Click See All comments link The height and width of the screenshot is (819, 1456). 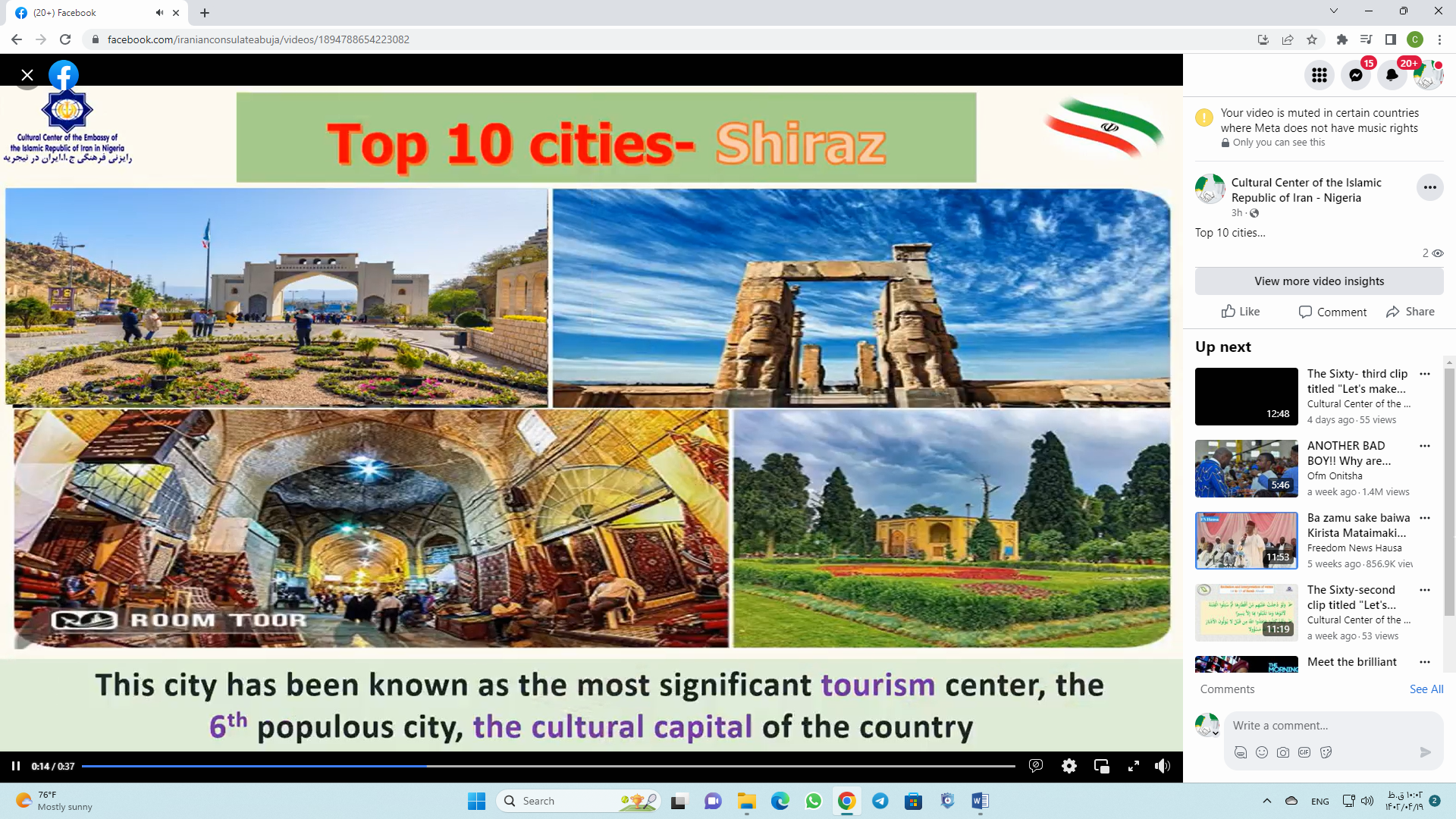click(1426, 689)
